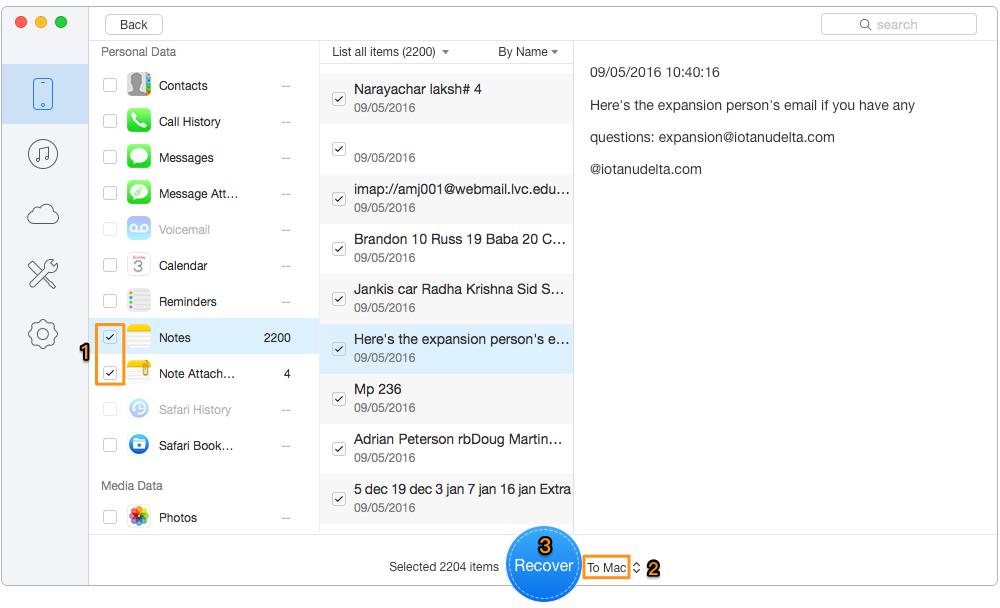The width and height of the screenshot is (1000, 608).
Task: Click the blue Recover button
Action: tap(543, 564)
